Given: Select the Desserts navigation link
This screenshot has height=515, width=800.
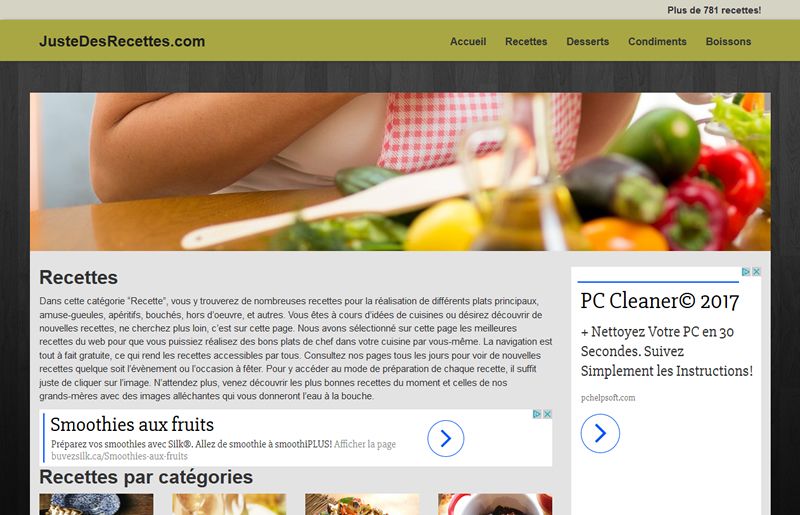Looking at the screenshot, I should click(x=588, y=41).
